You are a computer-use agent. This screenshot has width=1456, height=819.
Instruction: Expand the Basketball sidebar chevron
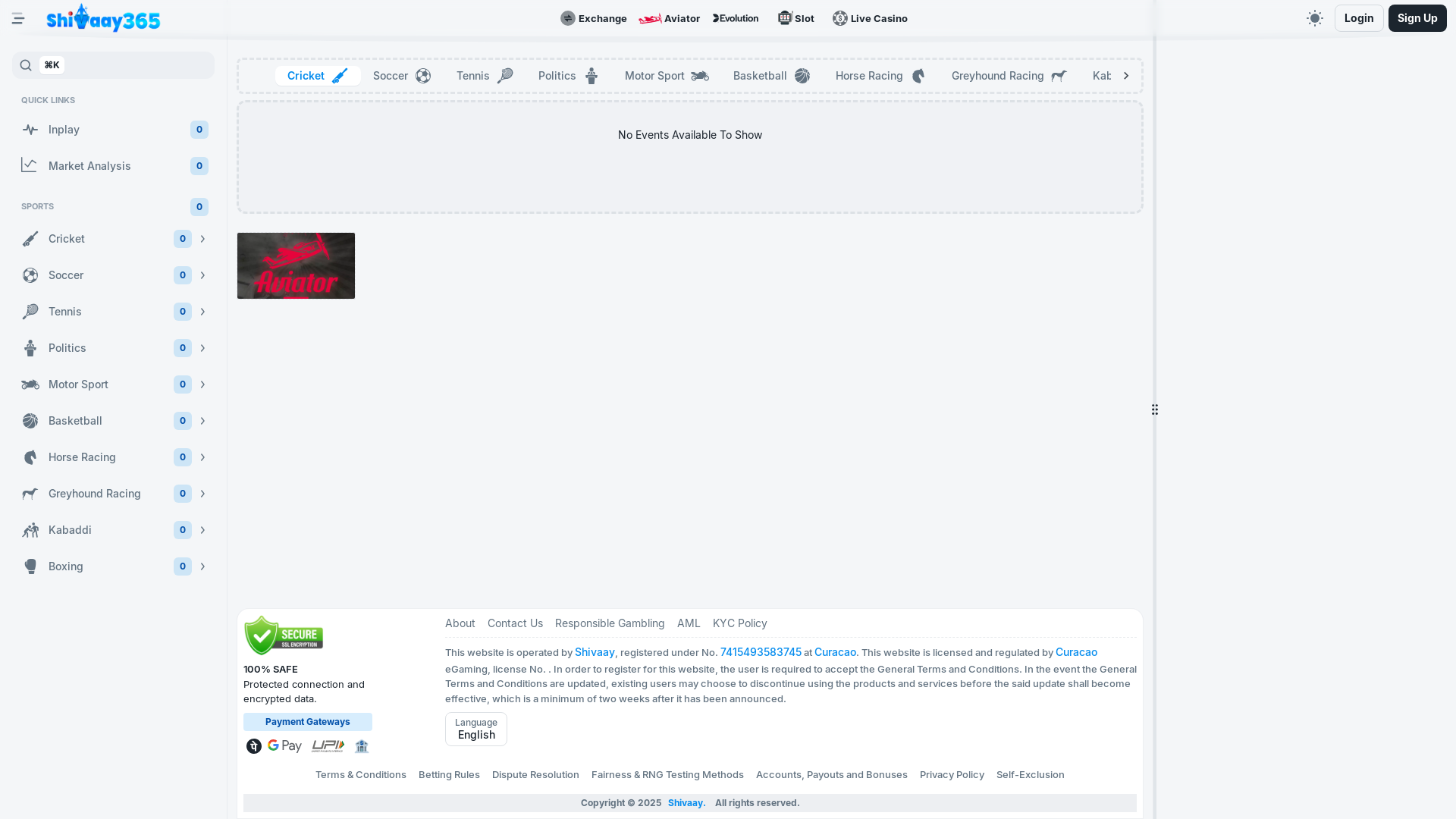point(202,421)
